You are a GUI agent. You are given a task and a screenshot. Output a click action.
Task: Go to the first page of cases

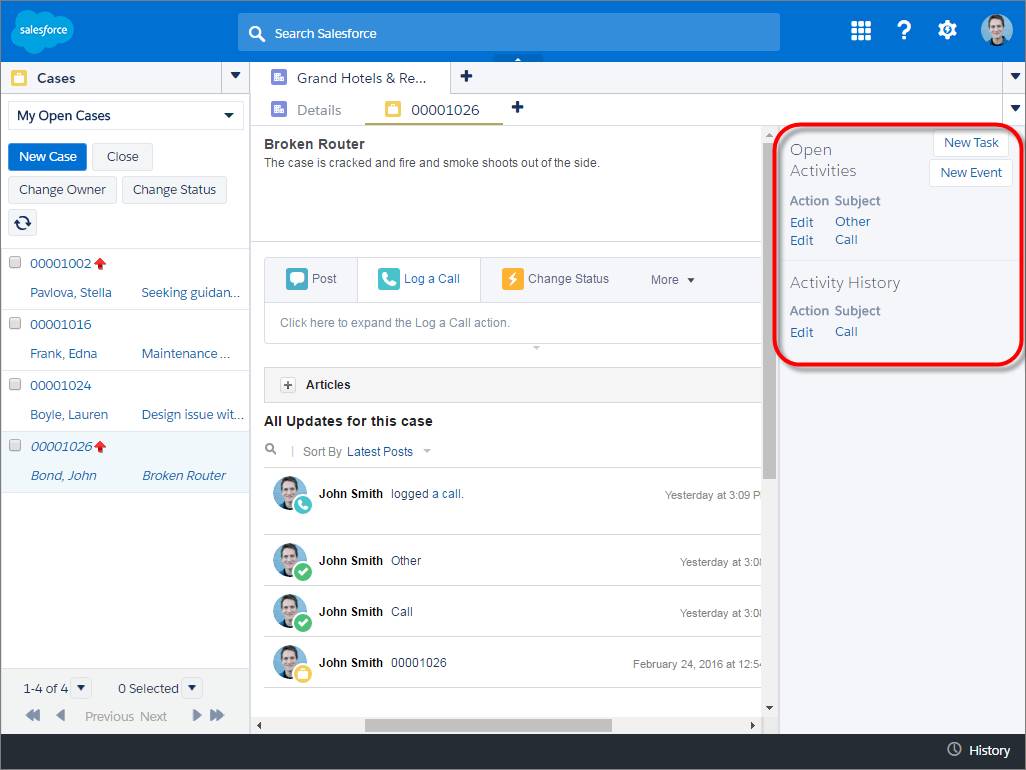tap(33, 715)
